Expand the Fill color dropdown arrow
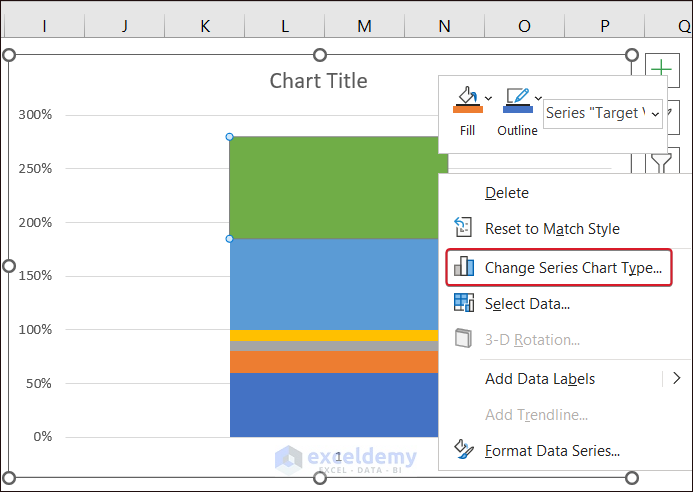This screenshot has height=492, width=693. (489, 97)
